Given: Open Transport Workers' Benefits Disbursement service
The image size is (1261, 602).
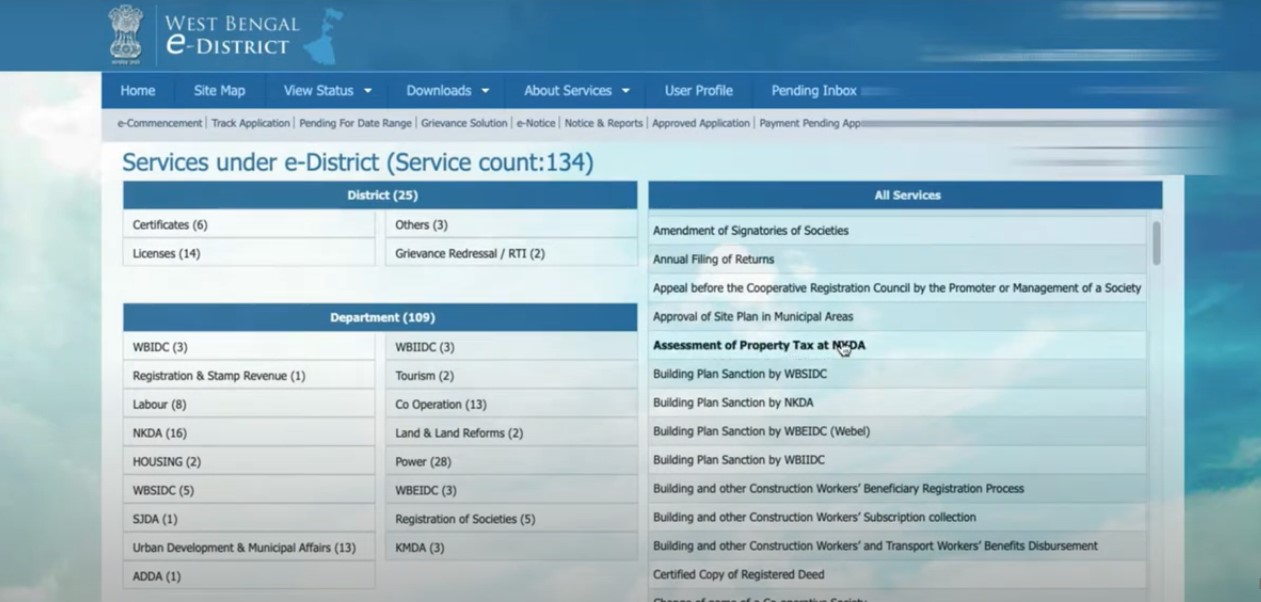Looking at the screenshot, I should click(x=897, y=546).
